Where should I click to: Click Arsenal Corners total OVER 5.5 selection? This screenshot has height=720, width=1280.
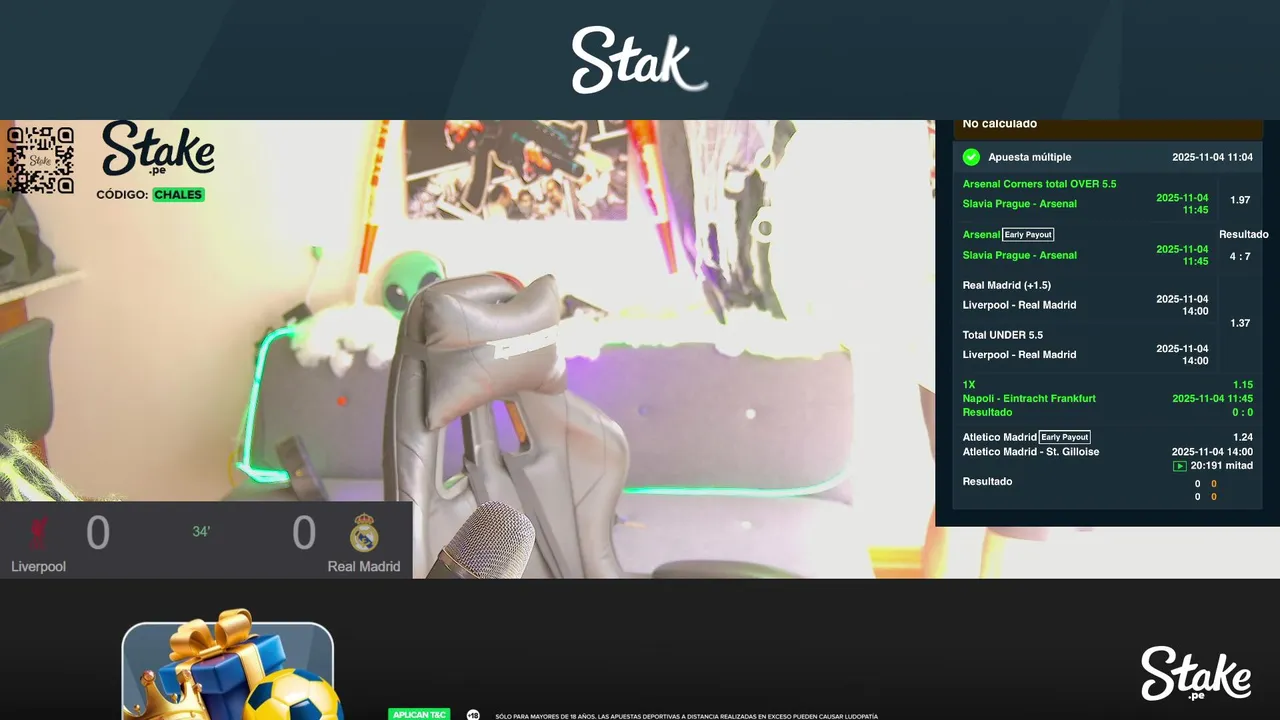click(1039, 184)
